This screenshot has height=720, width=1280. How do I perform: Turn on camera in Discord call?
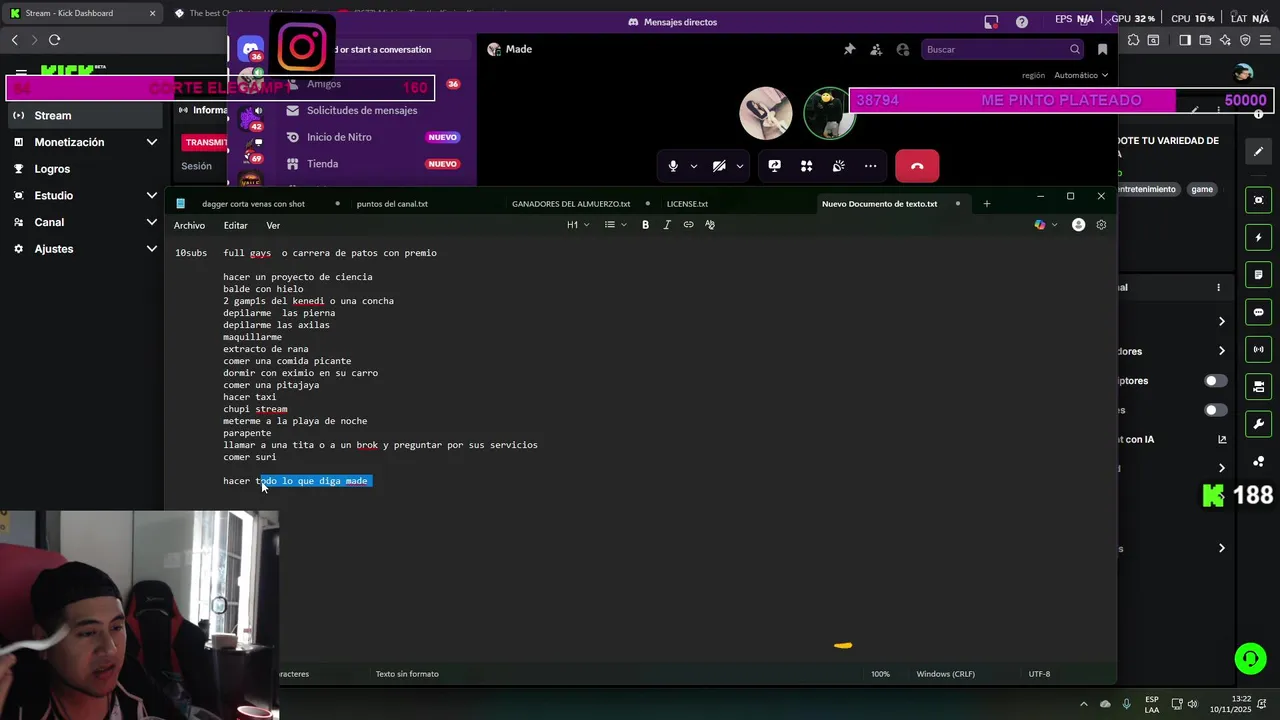tap(719, 166)
